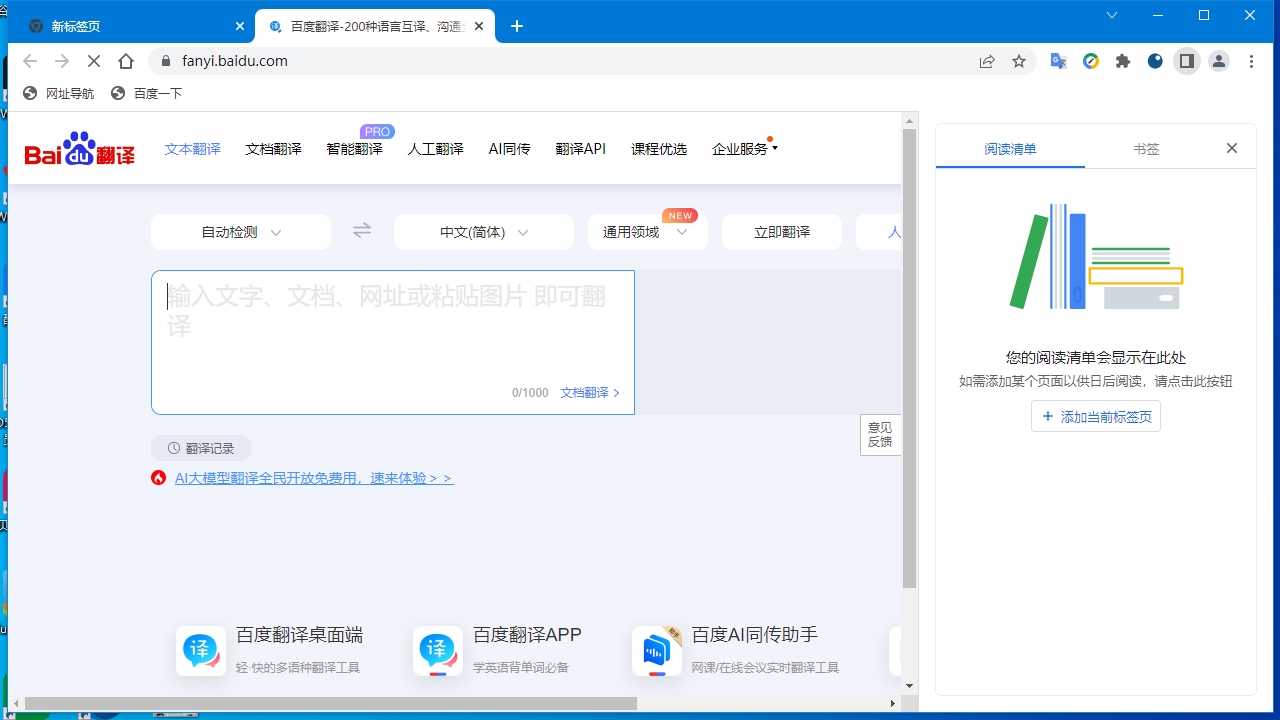Open the 自动检测 source language dropdown
The image size is (1280, 720).
coord(240,231)
